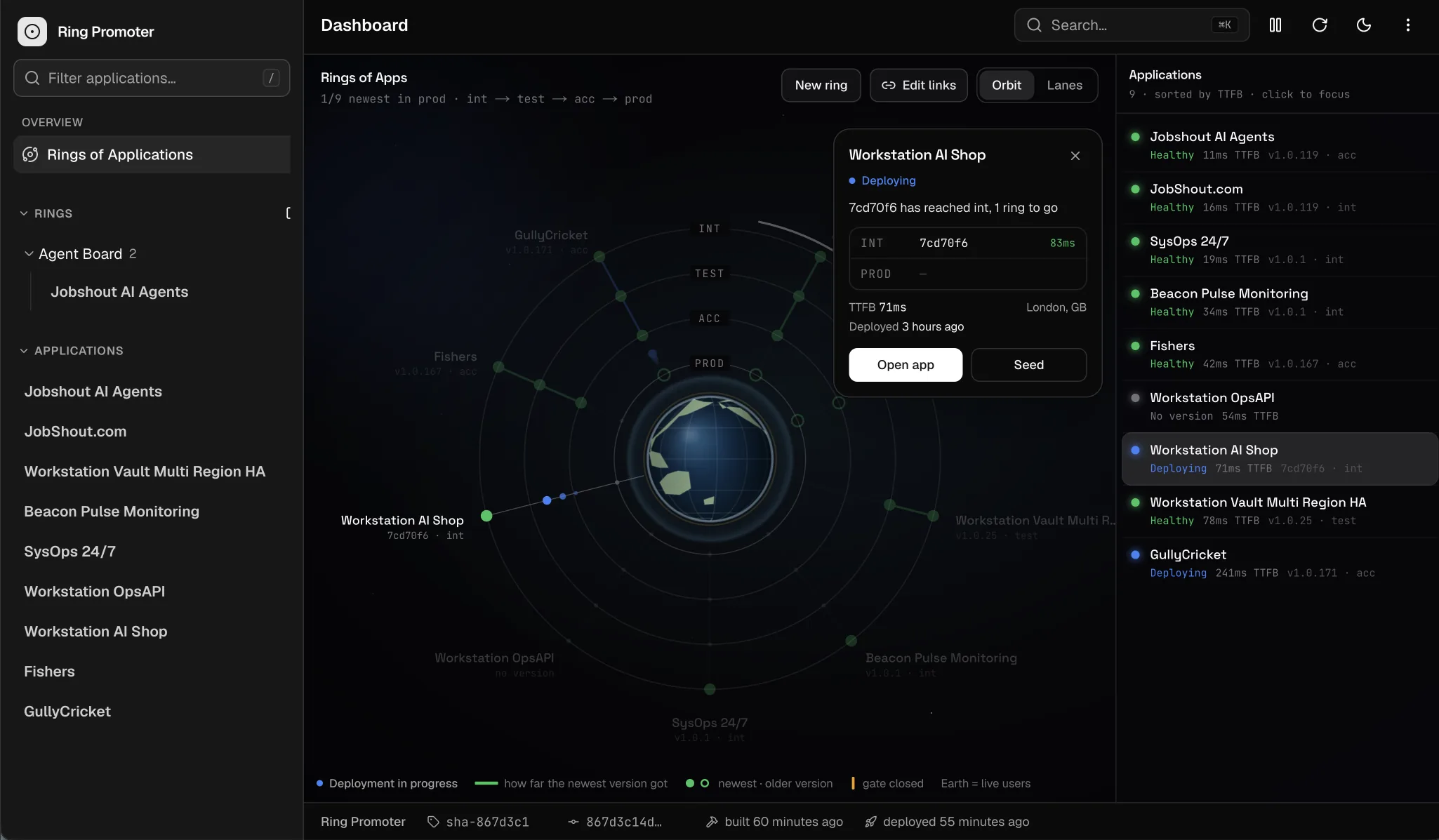The image size is (1439, 840).
Task: Collapse the Agent Board ring
Action: pos(29,254)
